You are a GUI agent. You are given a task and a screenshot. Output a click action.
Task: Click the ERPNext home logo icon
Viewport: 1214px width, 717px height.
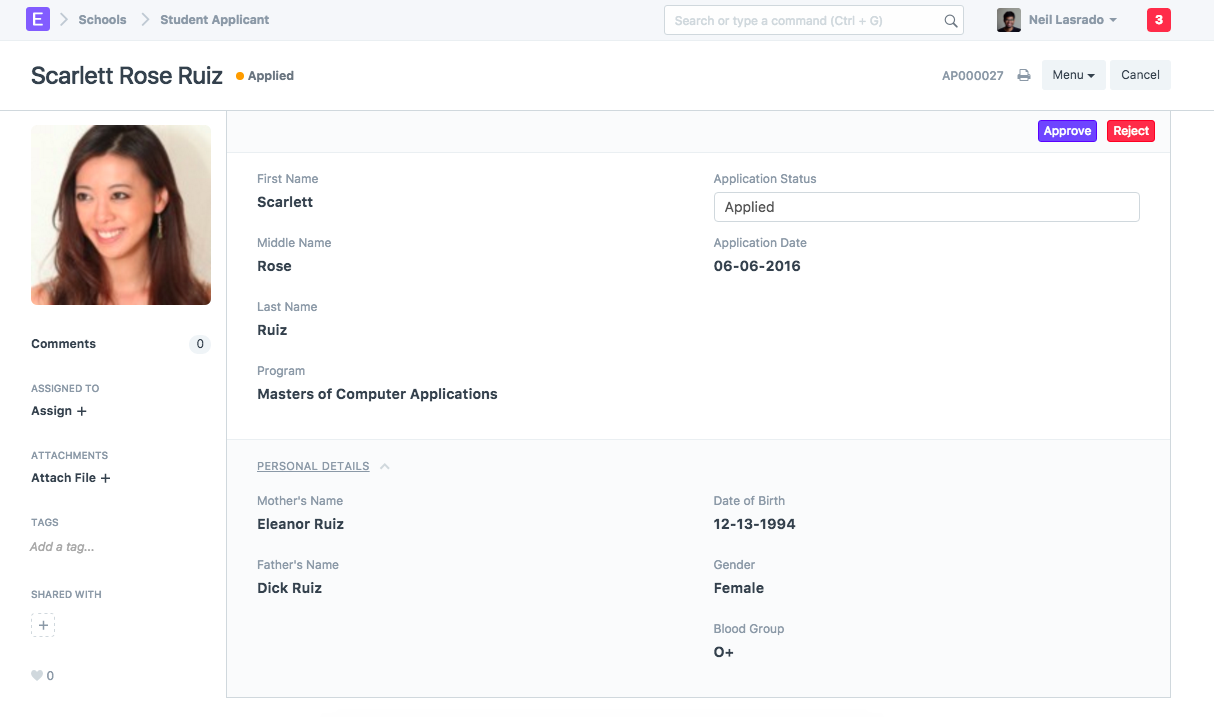38,19
